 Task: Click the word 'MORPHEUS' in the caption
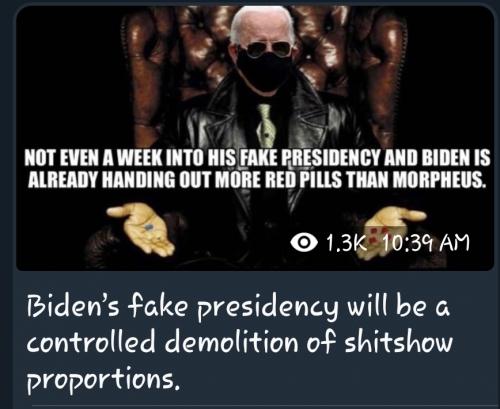pos(438,180)
